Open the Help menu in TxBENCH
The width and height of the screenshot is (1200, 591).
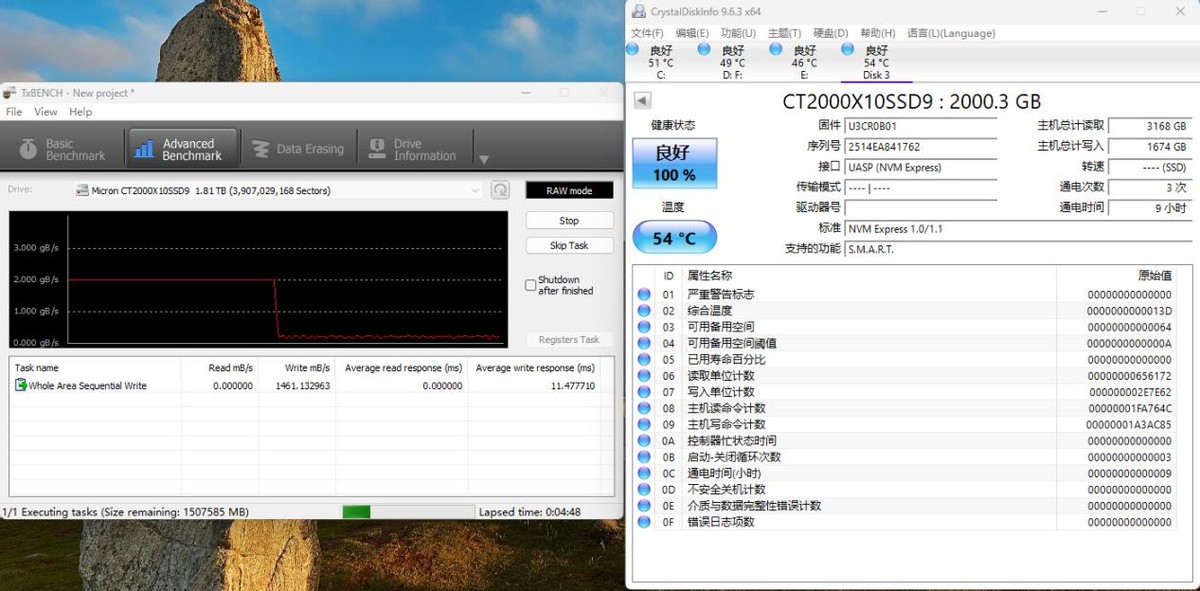pos(81,112)
